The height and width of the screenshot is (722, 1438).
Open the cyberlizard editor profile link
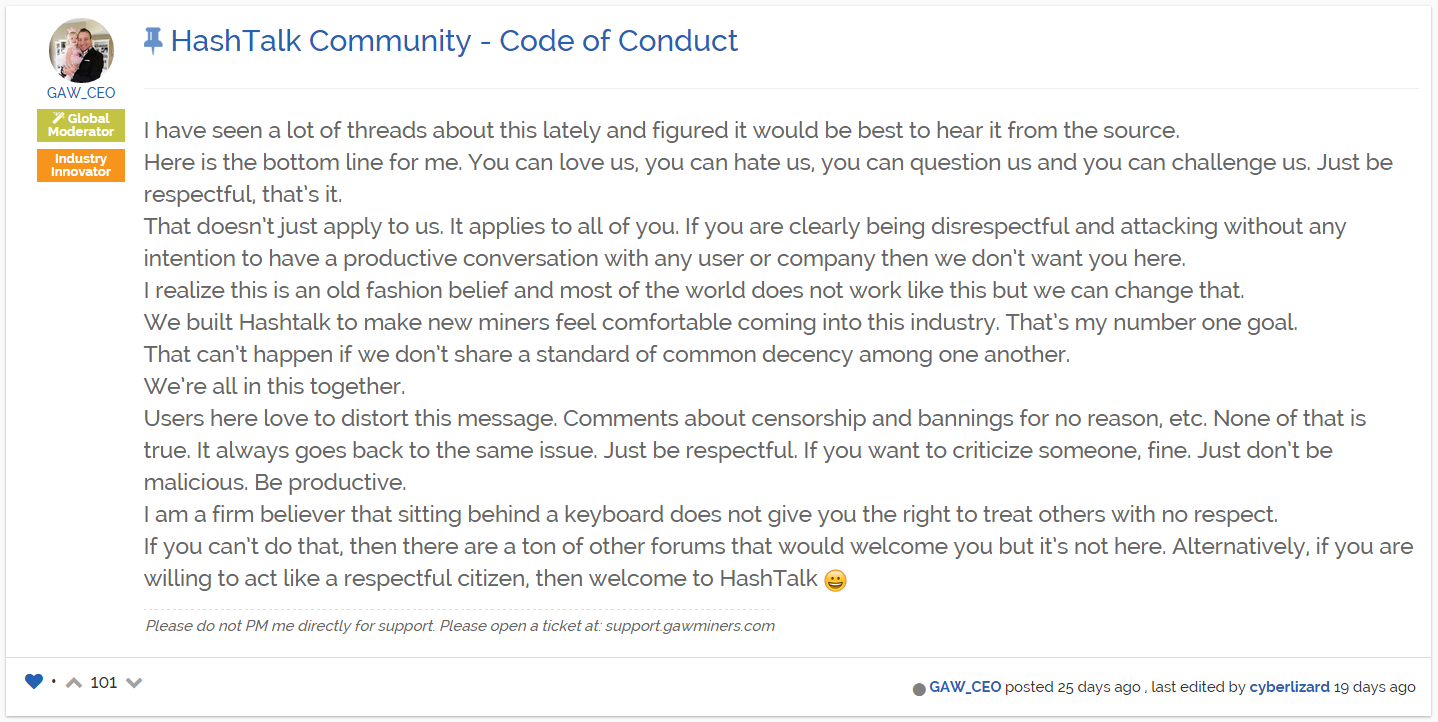(1290, 687)
